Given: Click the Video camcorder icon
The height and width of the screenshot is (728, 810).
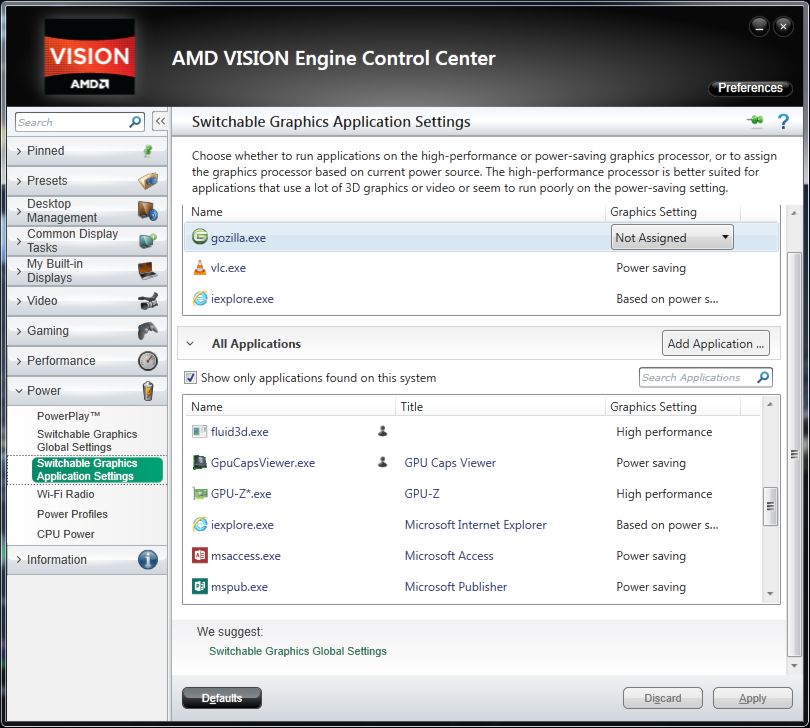Looking at the screenshot, I should tap(148, 301).
